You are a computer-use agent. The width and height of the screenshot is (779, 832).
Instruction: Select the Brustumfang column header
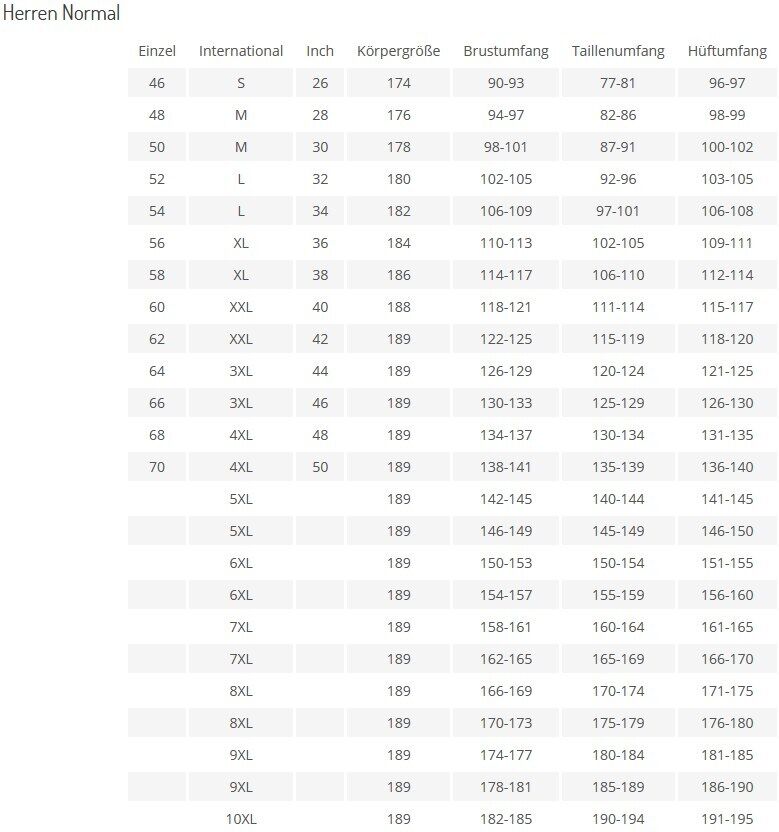pyautogui.click(x=506, y=51)
